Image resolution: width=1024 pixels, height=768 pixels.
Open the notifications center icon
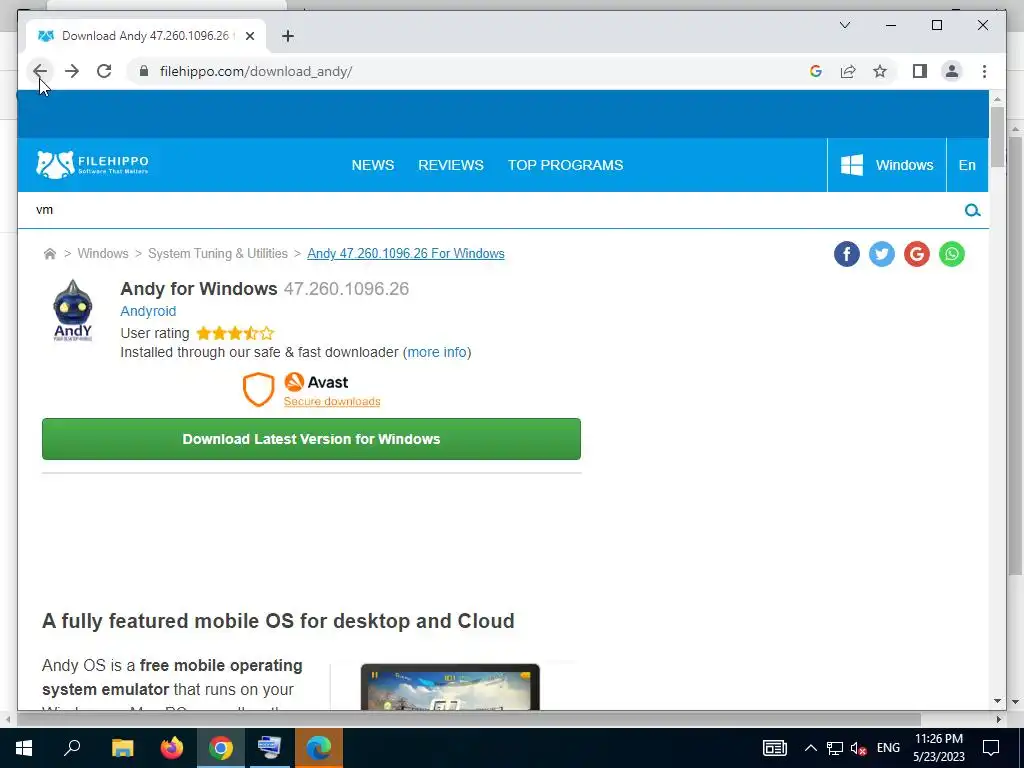click(x=991, y=748)
